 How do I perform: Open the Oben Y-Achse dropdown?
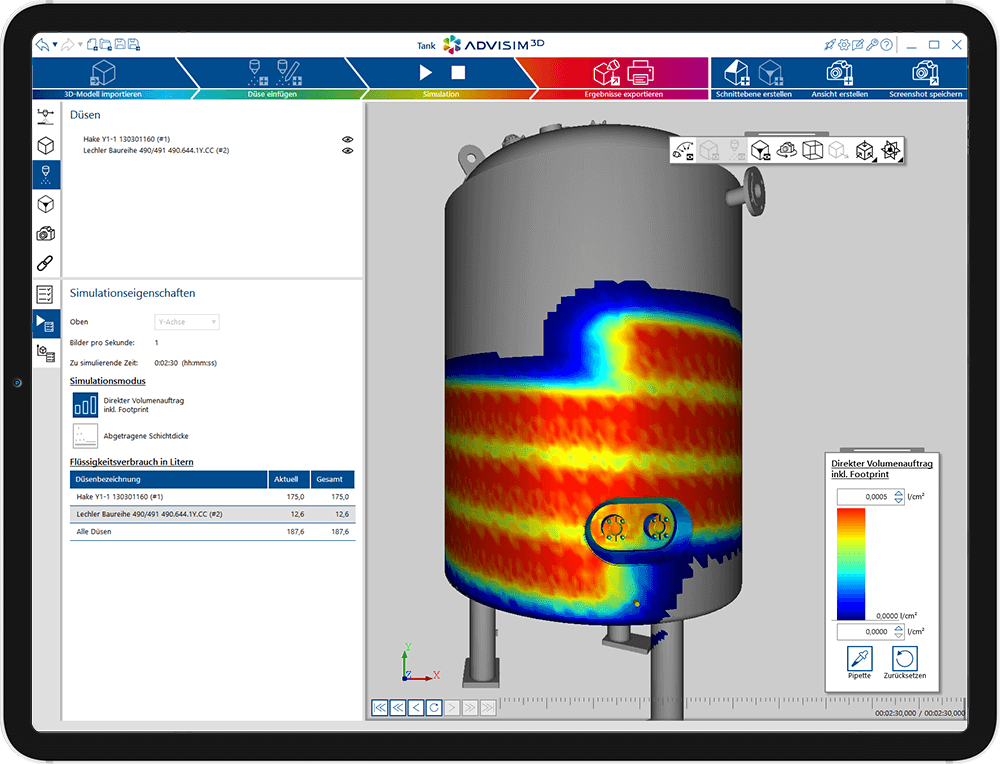click(187, 322)
